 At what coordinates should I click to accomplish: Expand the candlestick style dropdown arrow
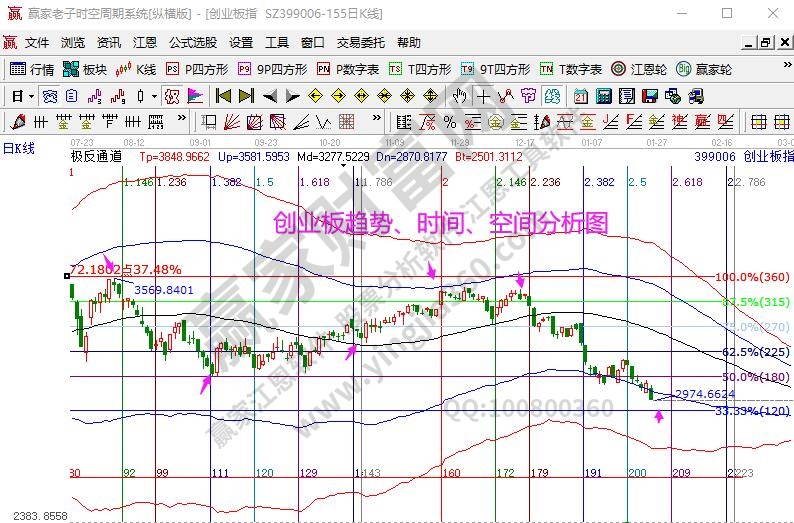click(x=153, y=97)
